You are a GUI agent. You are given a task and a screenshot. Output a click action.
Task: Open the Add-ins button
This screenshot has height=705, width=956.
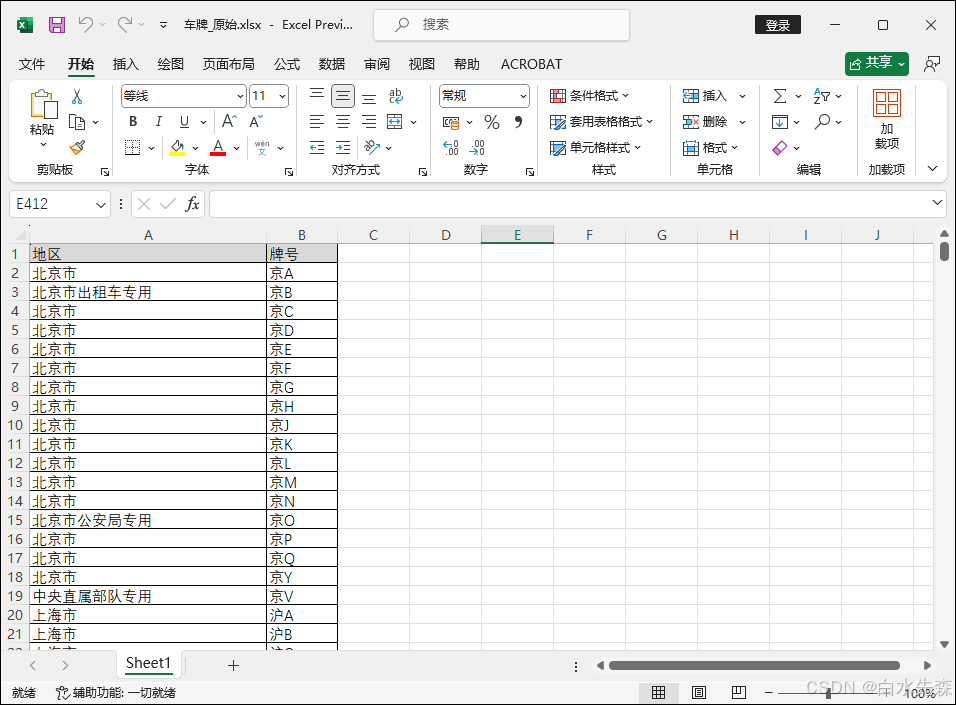tap(886, 120)
